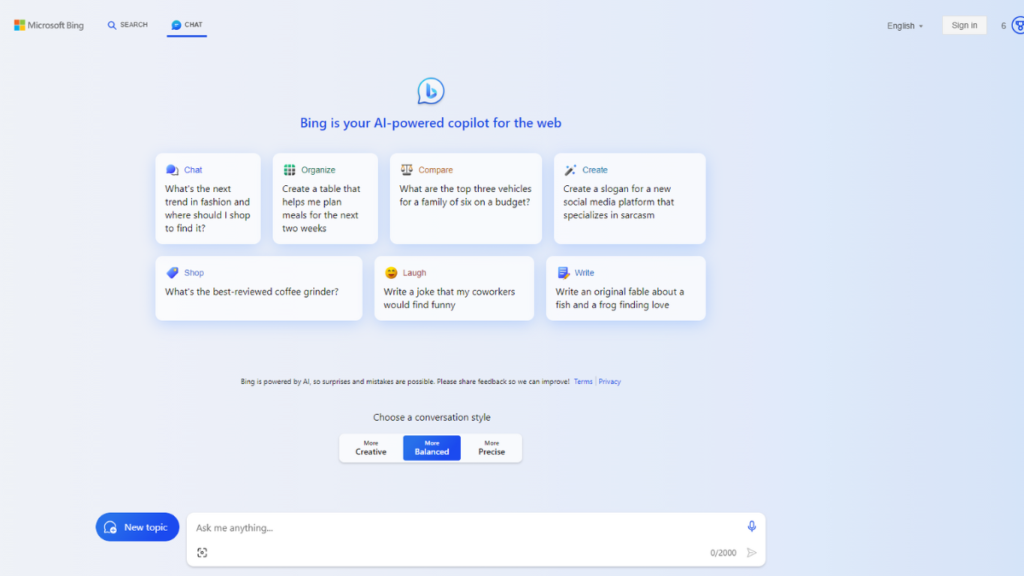Open the Terms link
Image resolution: width=1024 pixels, height=576 pixels.
click(583, 381)
